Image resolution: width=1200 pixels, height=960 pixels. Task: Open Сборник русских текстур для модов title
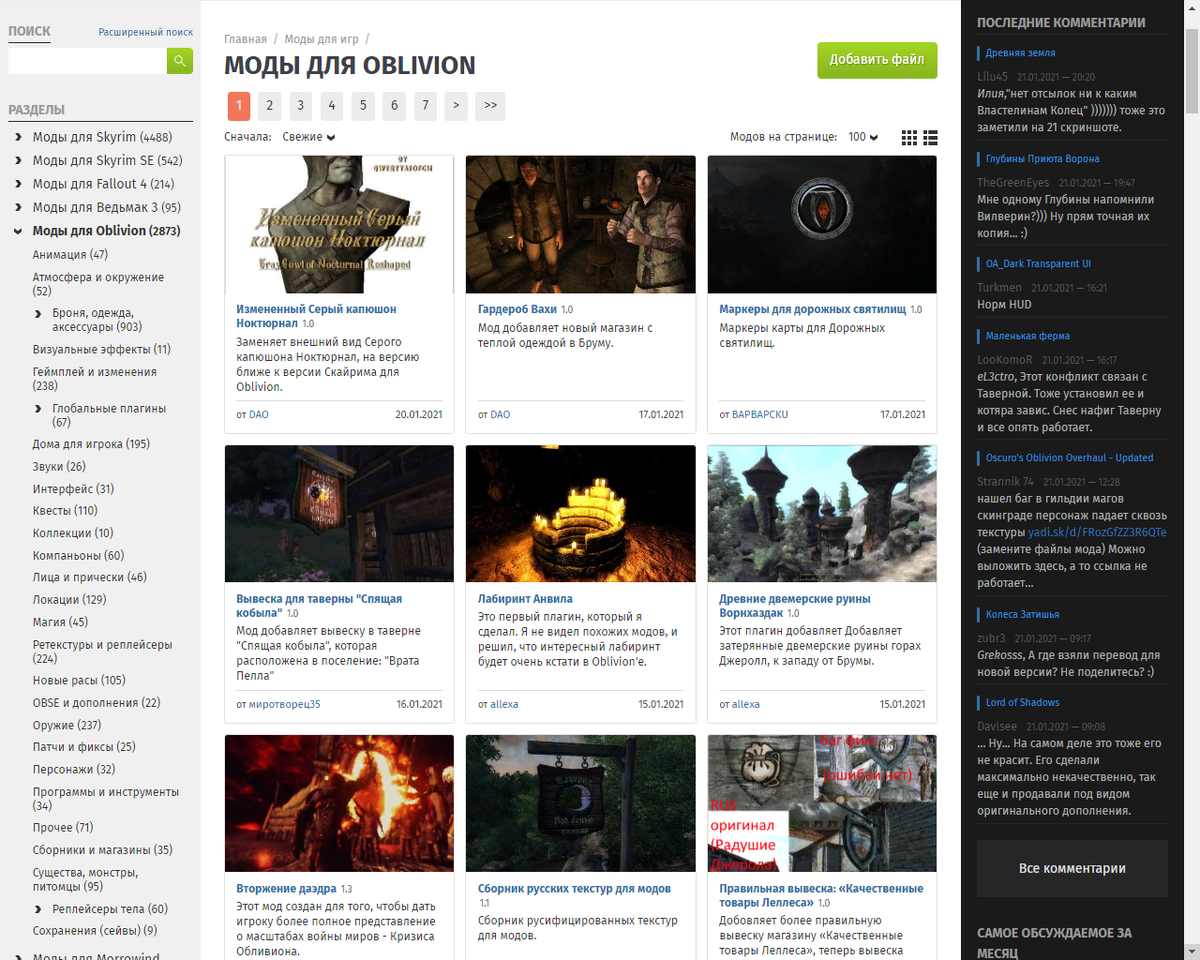[x=575, y=888]
